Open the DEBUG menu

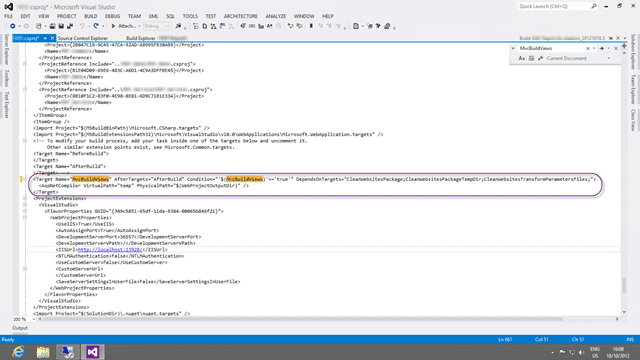pos(112,16)
